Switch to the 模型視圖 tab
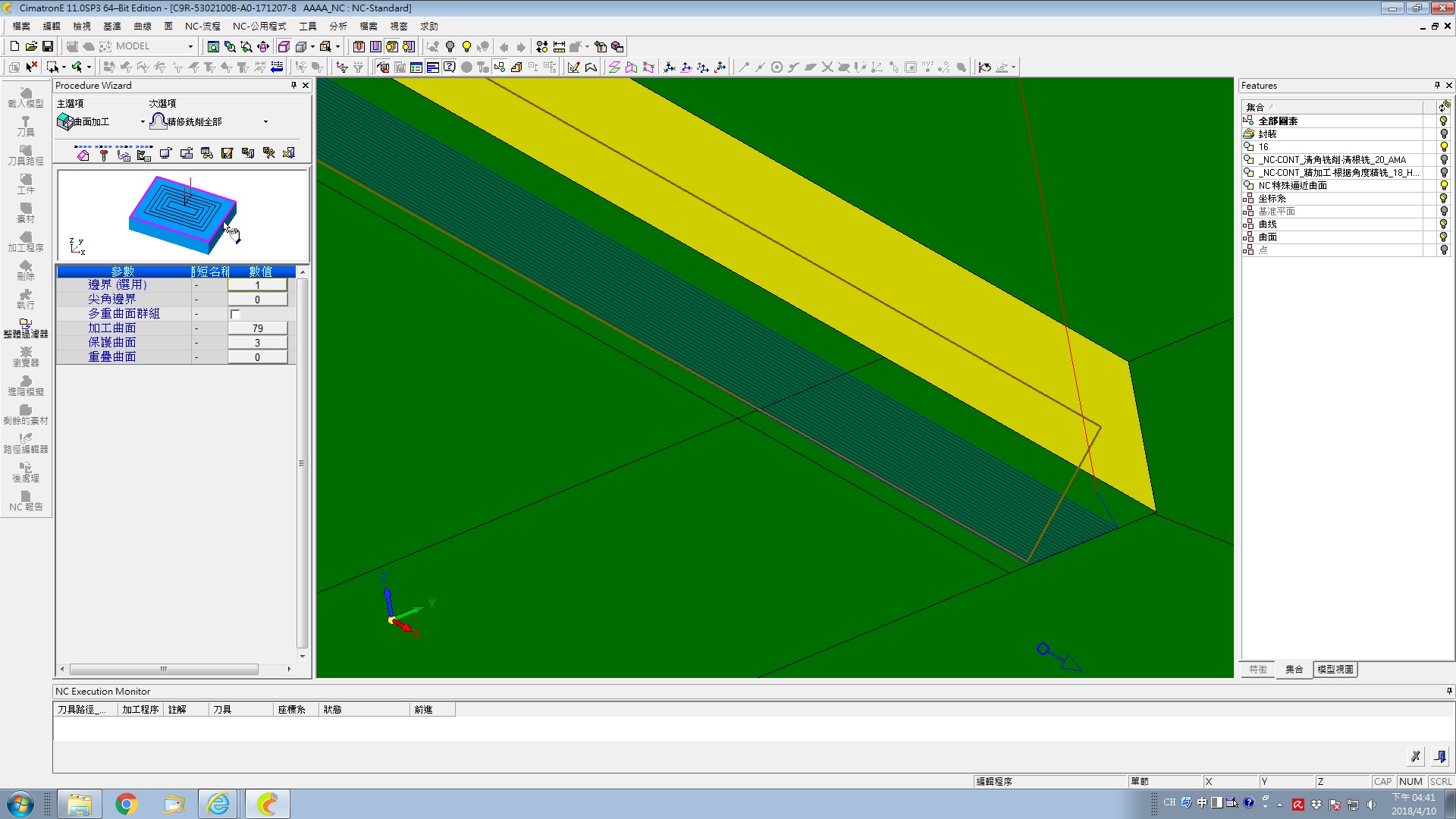Image resolution: width=1456 pixels, height=819 pixels. (x=1335, y=670)
